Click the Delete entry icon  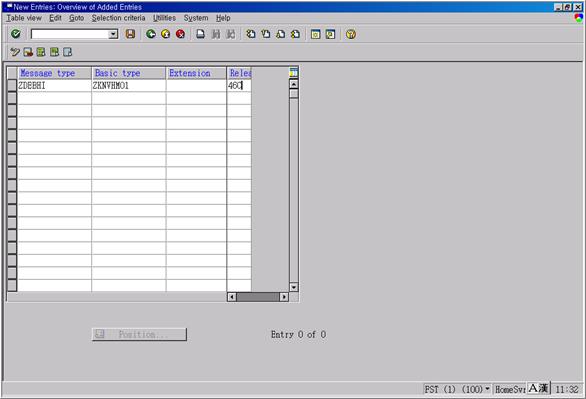pyautogui.click(x=28, y=52)
